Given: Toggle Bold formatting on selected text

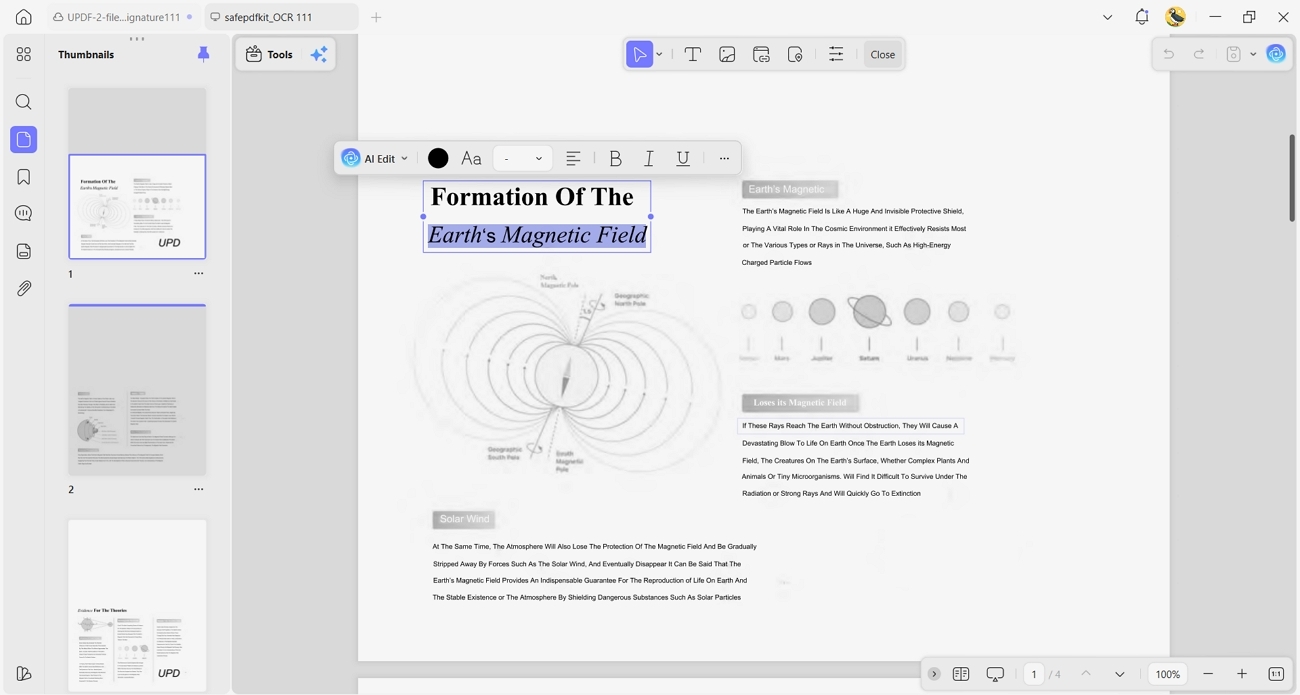Looking at the screenshot, I should click(615, 158).
